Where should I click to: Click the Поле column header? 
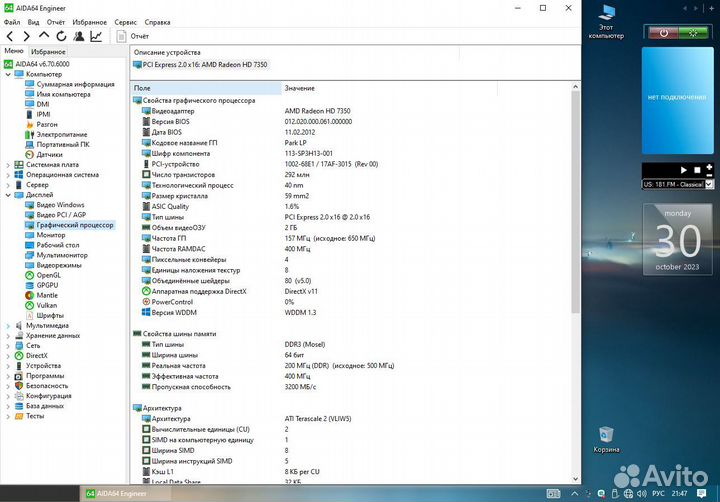(x=143, y=88)
